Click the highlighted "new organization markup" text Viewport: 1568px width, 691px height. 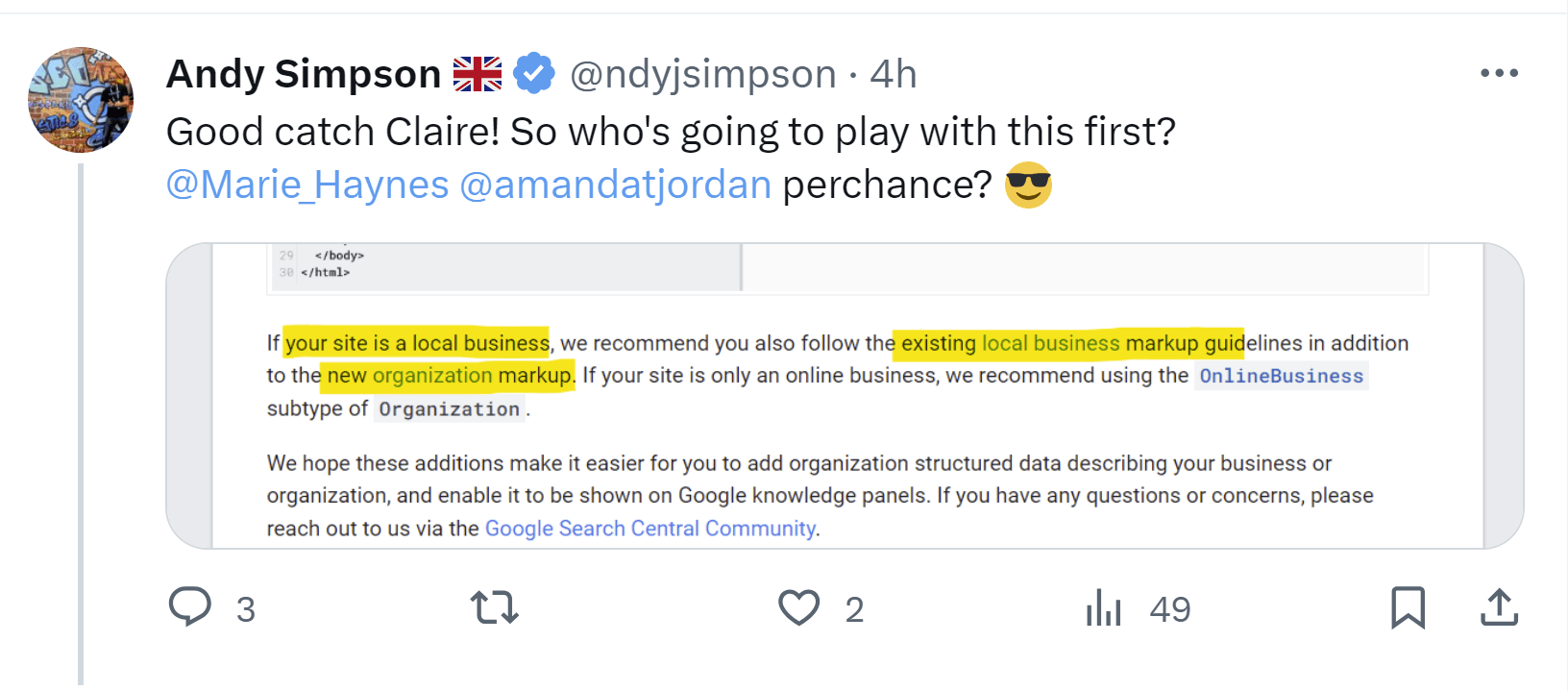click(x=449, y=376)
